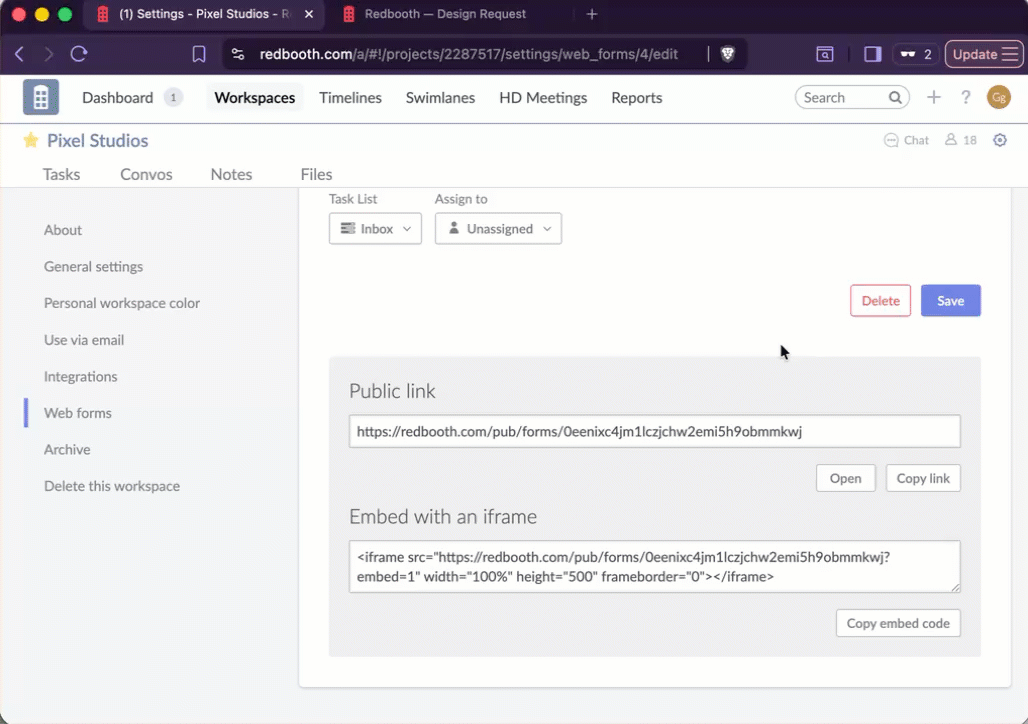Open the Task List Inbox dropdown
Image resolution: width=1028 pixels, height=724 pixels.
pyautogui.click(x=375, y=228)
